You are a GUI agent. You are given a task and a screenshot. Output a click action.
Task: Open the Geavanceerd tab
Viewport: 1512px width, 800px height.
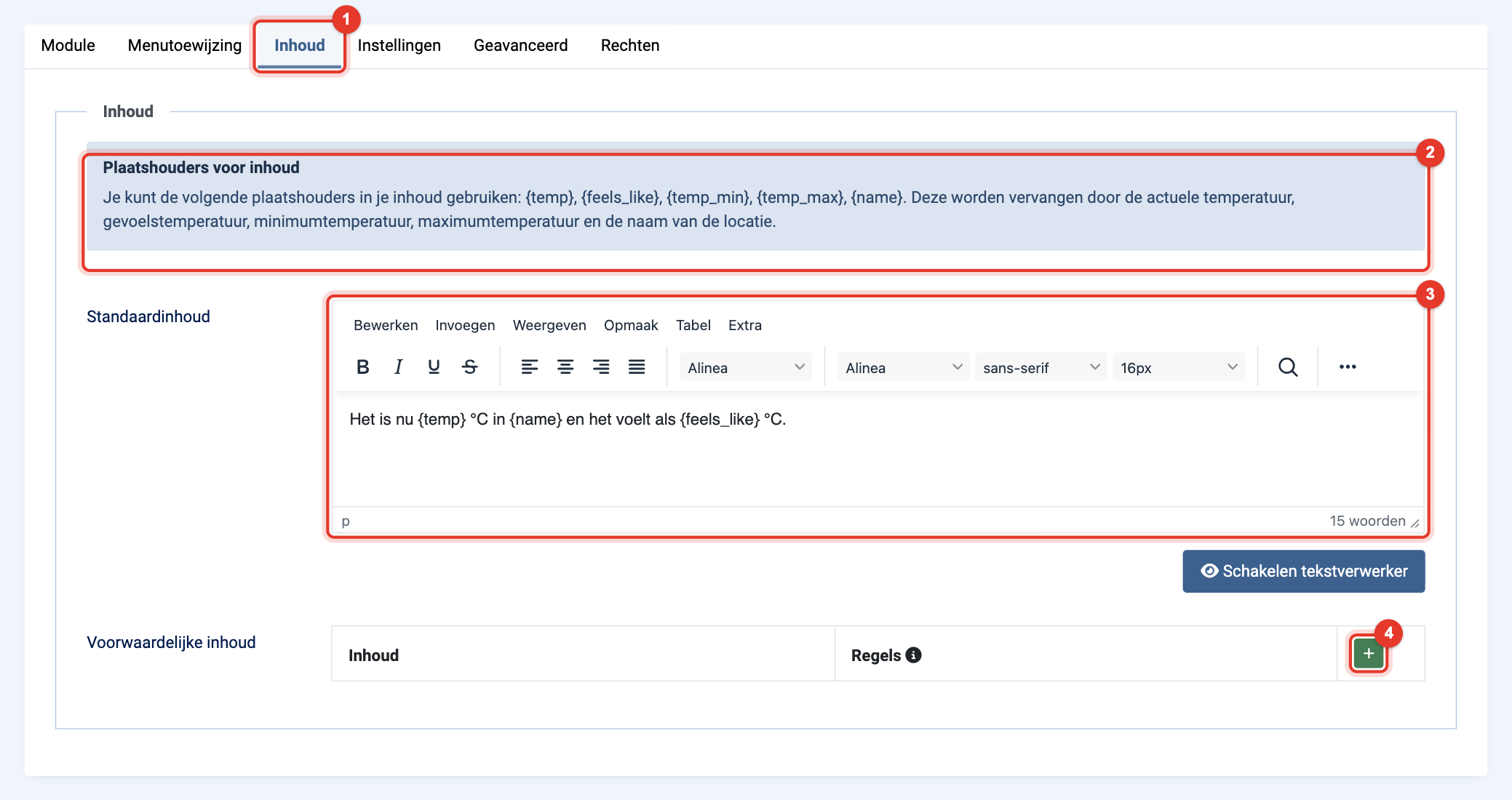521,45
